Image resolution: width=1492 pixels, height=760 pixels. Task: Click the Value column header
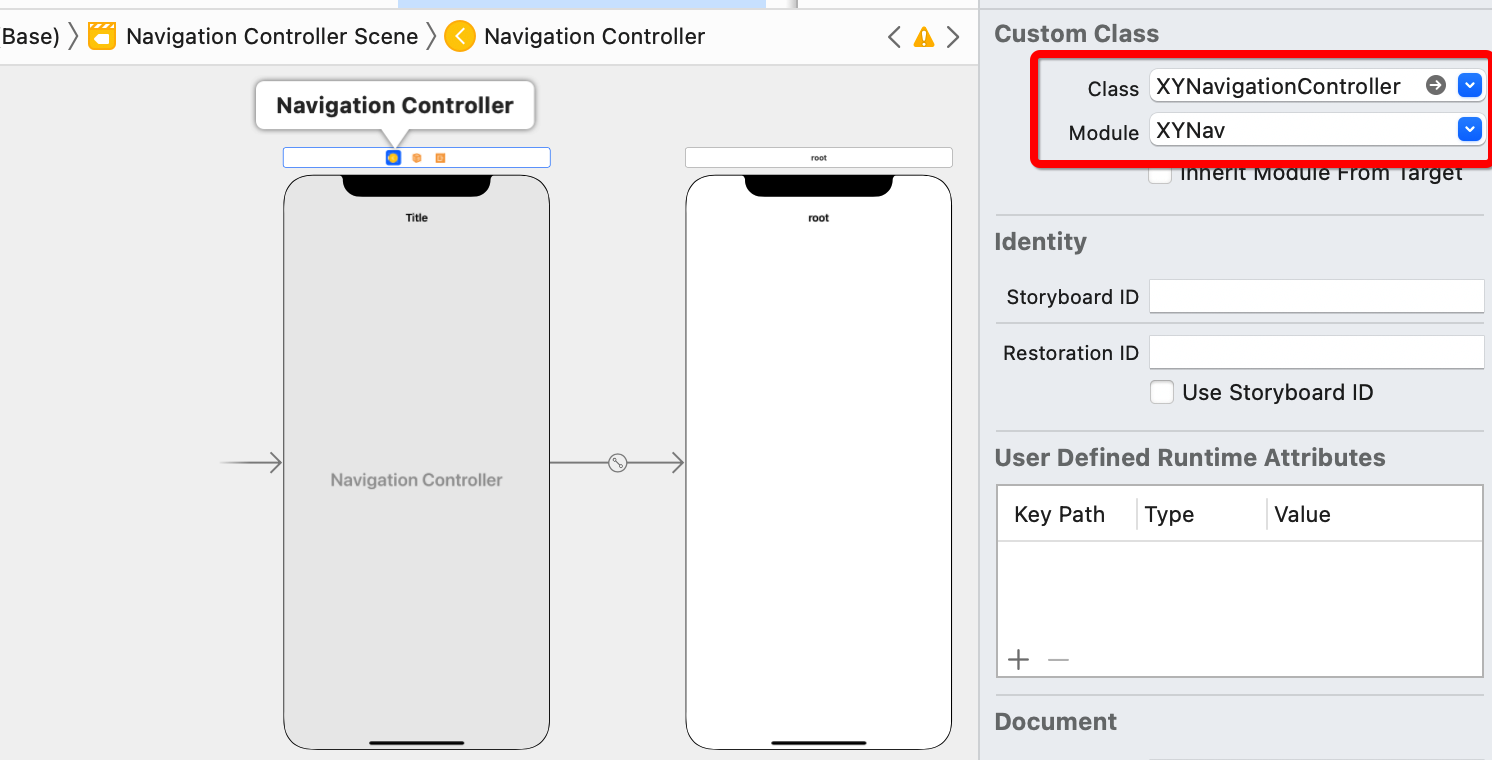[1302, 514]
